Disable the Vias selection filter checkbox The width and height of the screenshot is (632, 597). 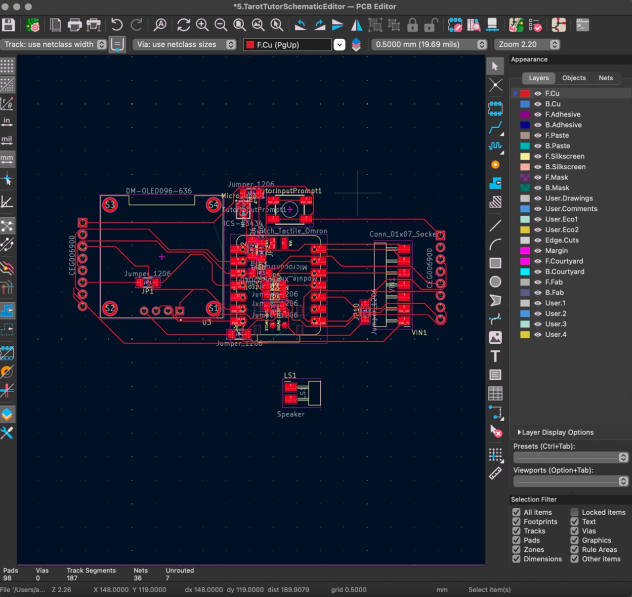(575, 531)
